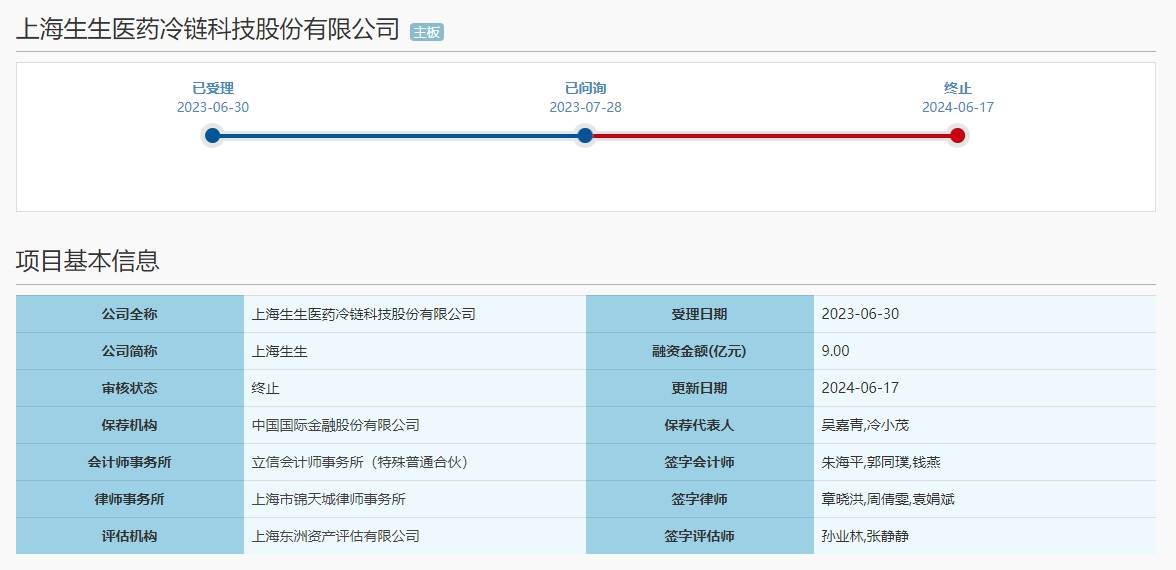Click the 公司简称 value 上海生生

coord(279,351)
